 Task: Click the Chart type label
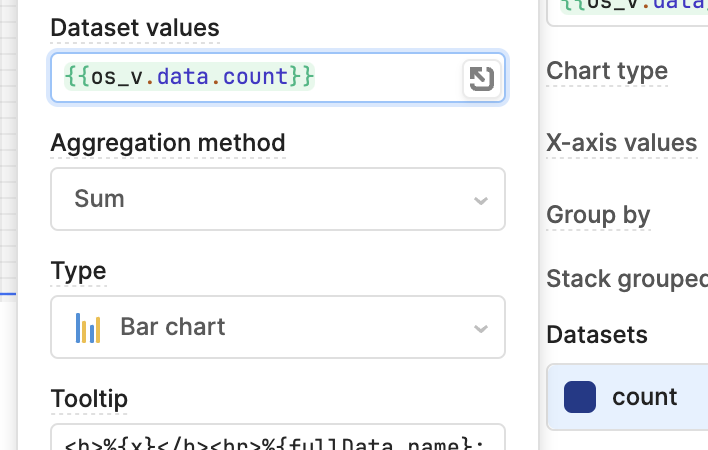(607, 71)
